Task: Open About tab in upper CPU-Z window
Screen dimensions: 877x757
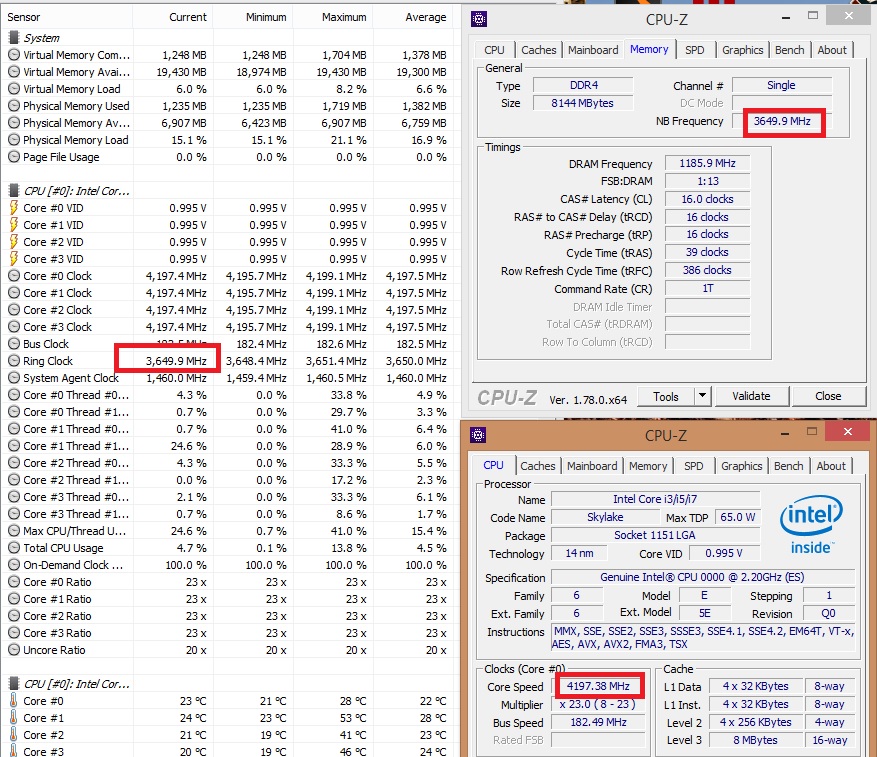Action: click(832, 50)
